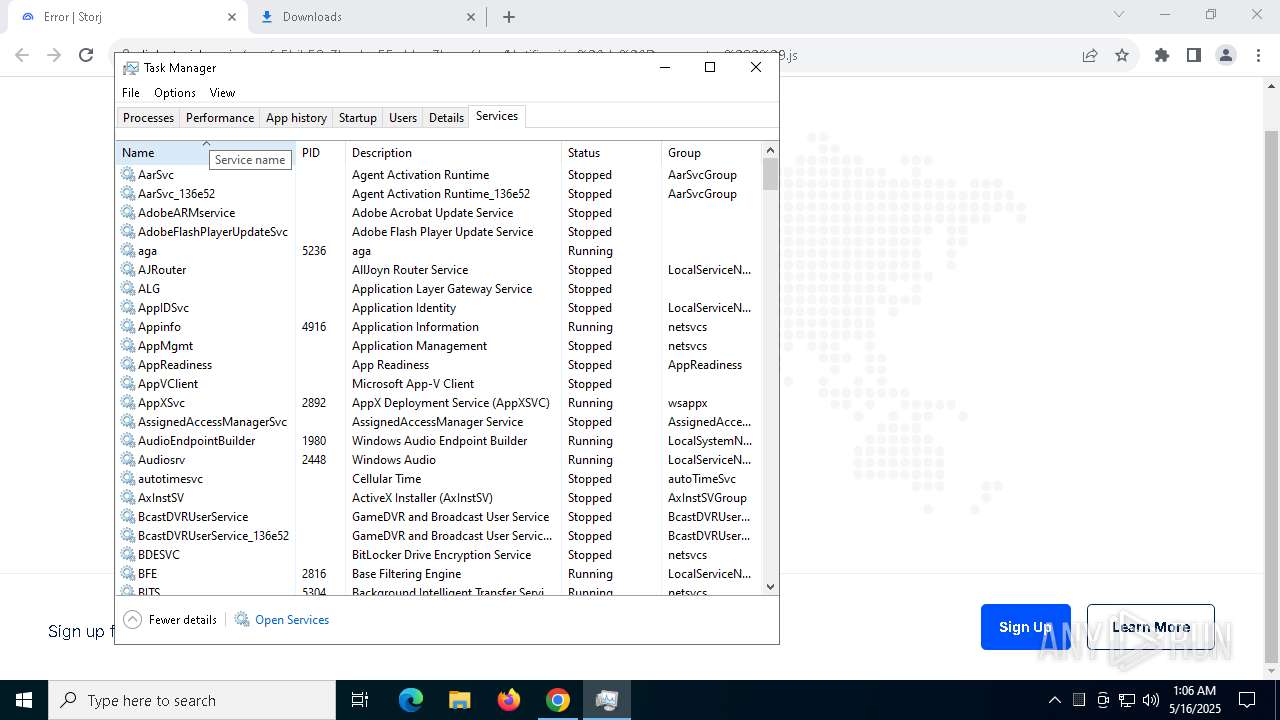The image size is (1280, 720).
Task: Click the services list scroll down arrow
Action: point(770,587)
